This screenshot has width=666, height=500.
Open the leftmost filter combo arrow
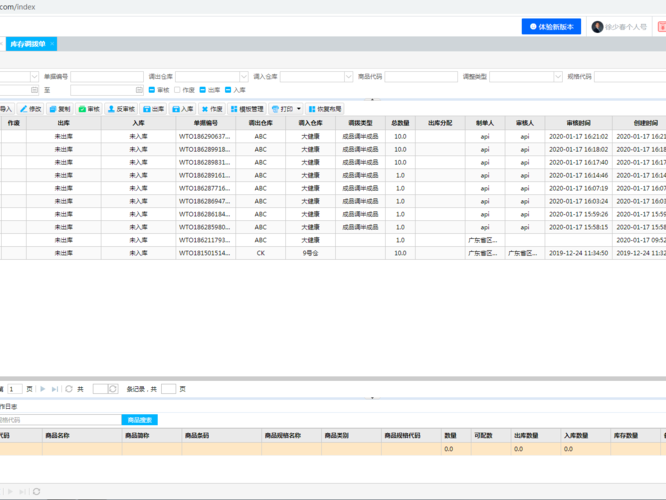pos(34,76)
